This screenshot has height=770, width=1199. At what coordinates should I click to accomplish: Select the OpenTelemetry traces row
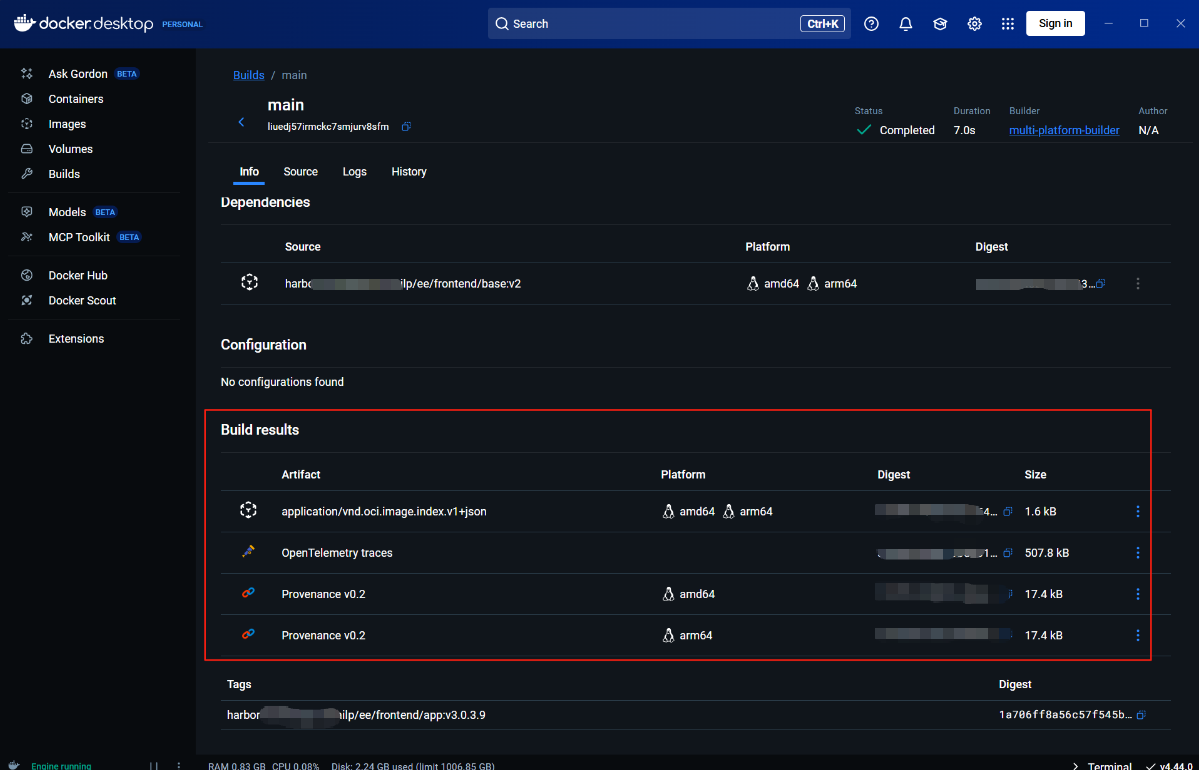(x=695, y=553)
